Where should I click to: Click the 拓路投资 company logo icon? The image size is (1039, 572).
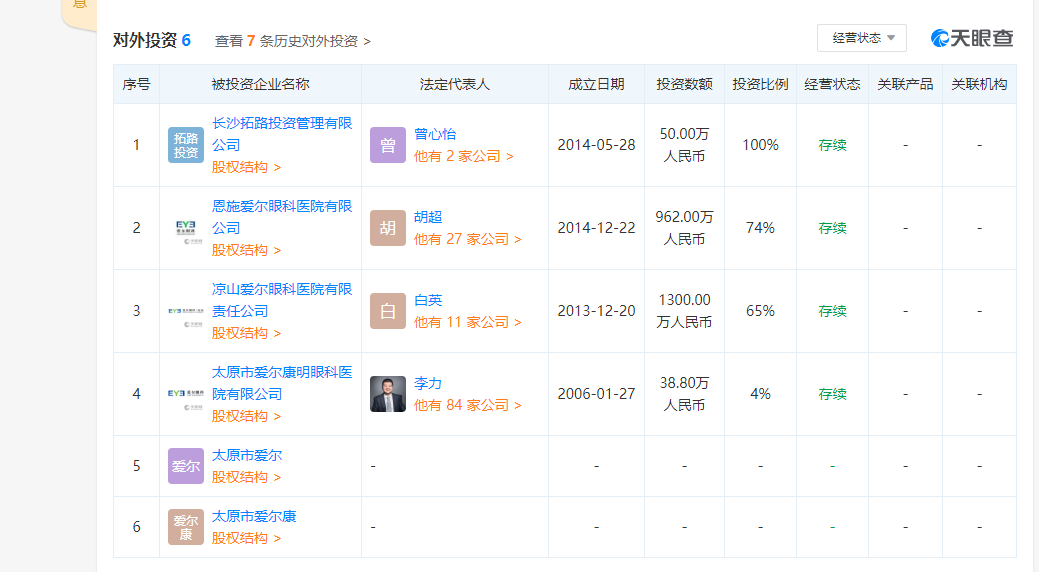186,145
